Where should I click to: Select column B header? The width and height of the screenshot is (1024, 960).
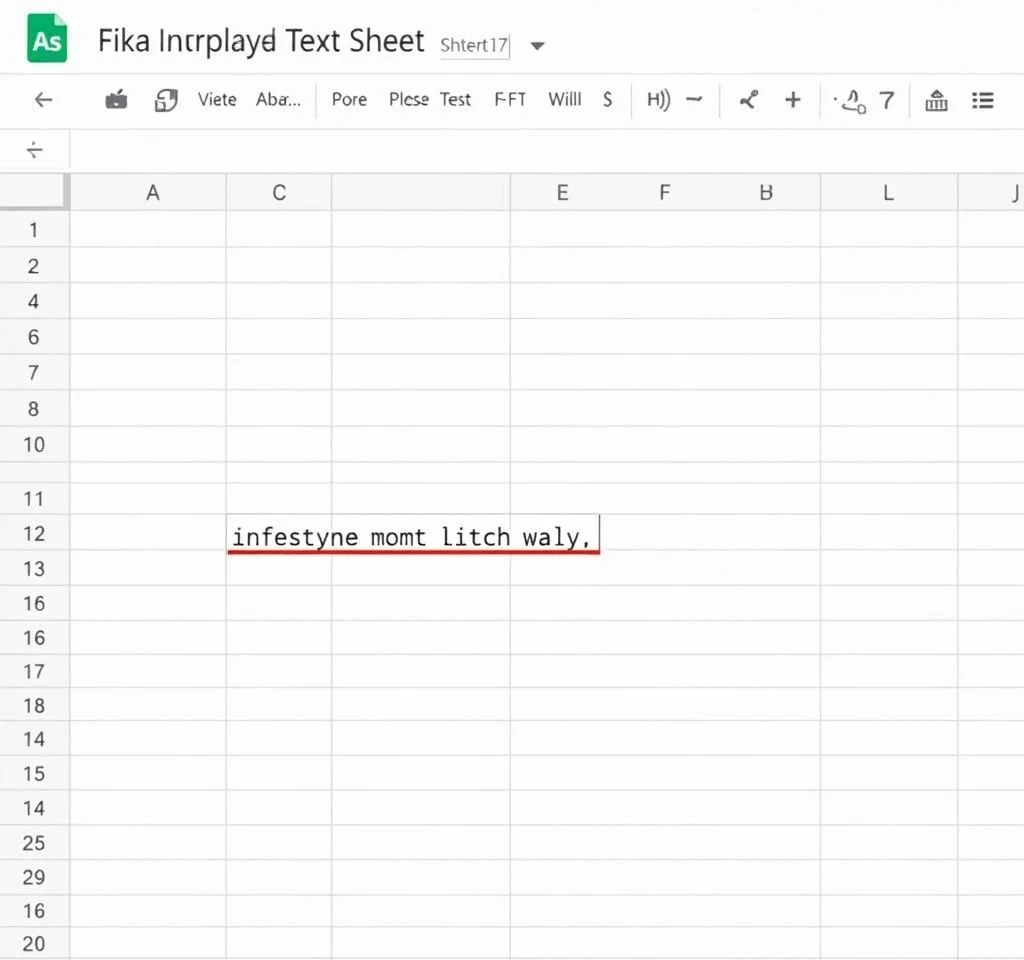coord(766,193)
